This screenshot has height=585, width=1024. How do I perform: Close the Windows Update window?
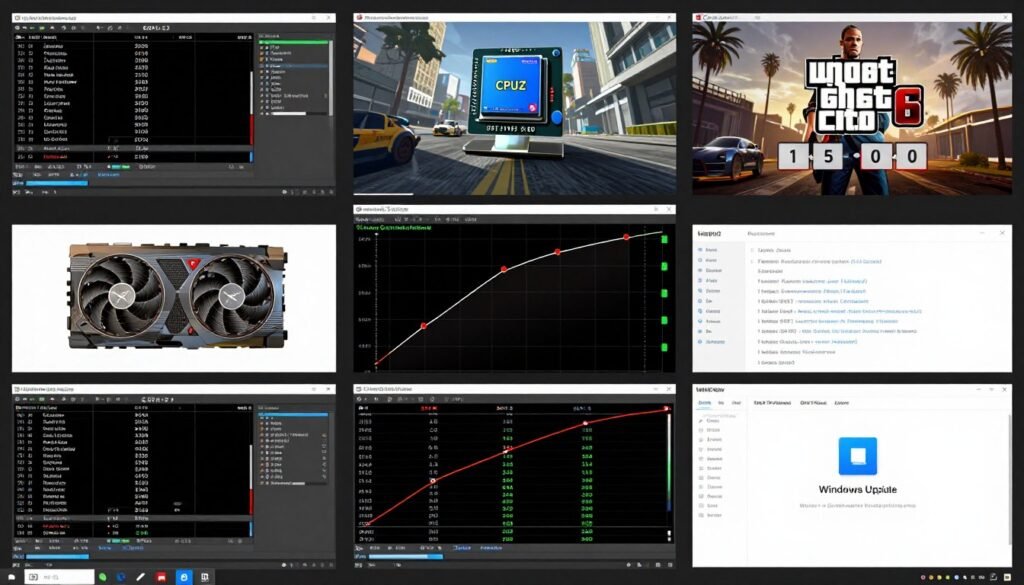pyautogui.click(x=1004, y=389)
